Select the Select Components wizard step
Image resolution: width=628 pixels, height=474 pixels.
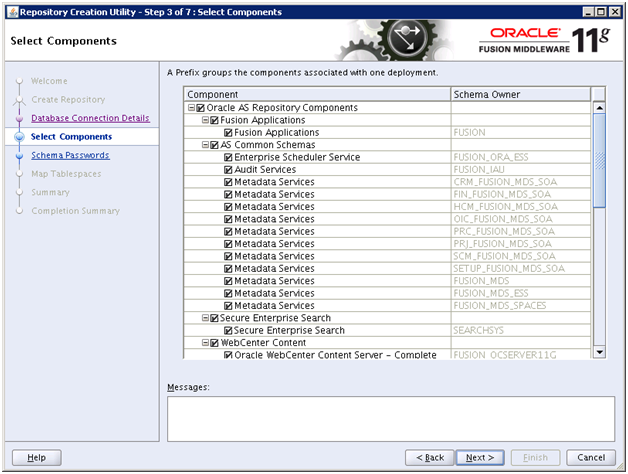pyautogui.click(x=71, y=137)
